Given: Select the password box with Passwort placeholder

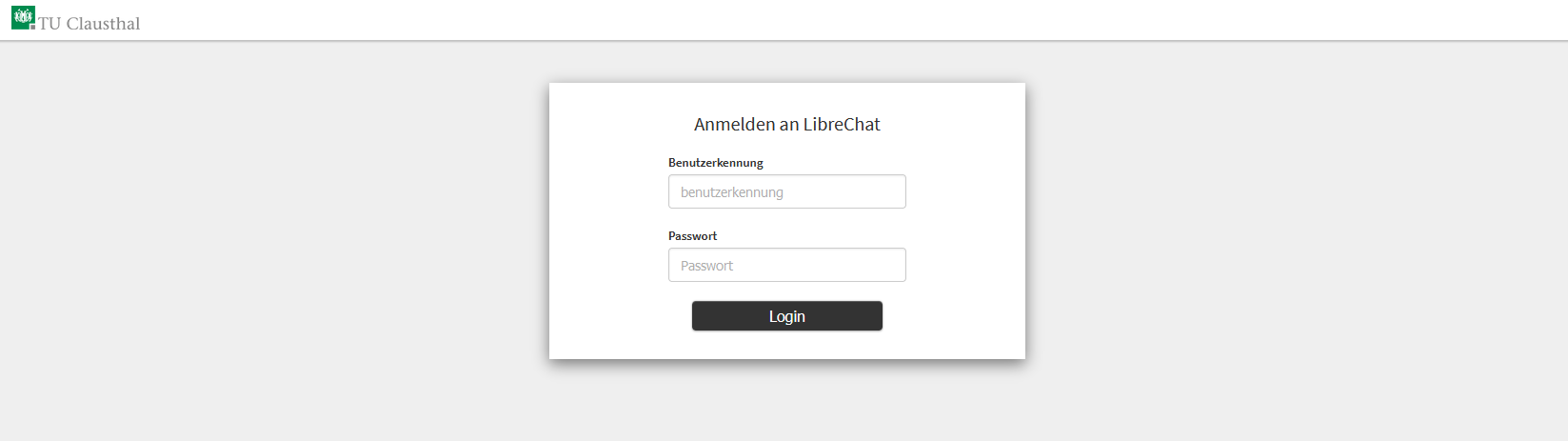Looking at the screenshot, I should point(786,265).
